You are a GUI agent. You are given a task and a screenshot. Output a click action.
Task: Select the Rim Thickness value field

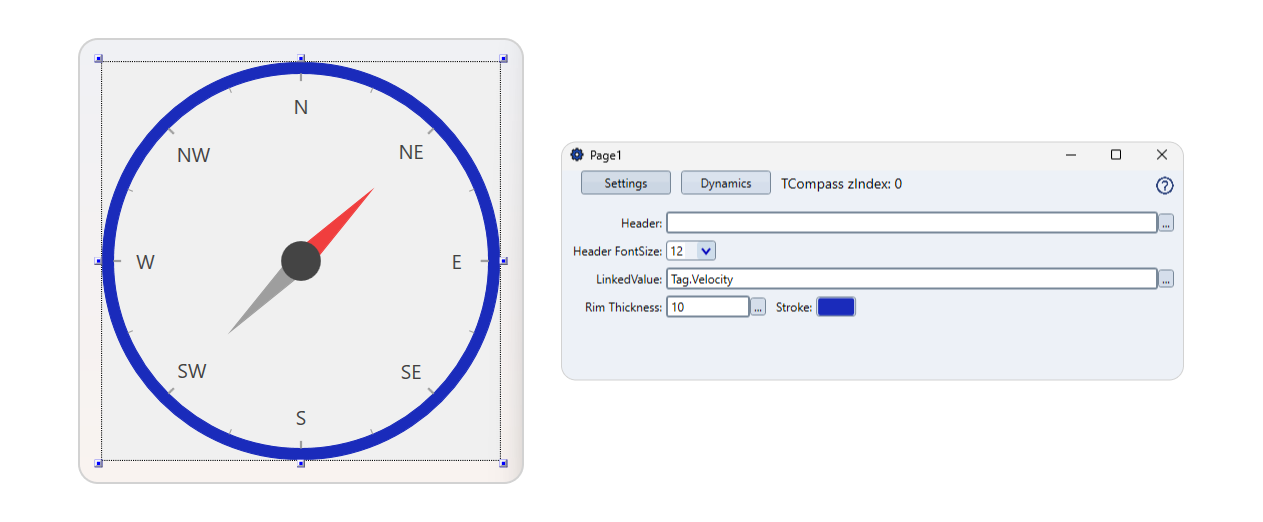tap(707, 307)
